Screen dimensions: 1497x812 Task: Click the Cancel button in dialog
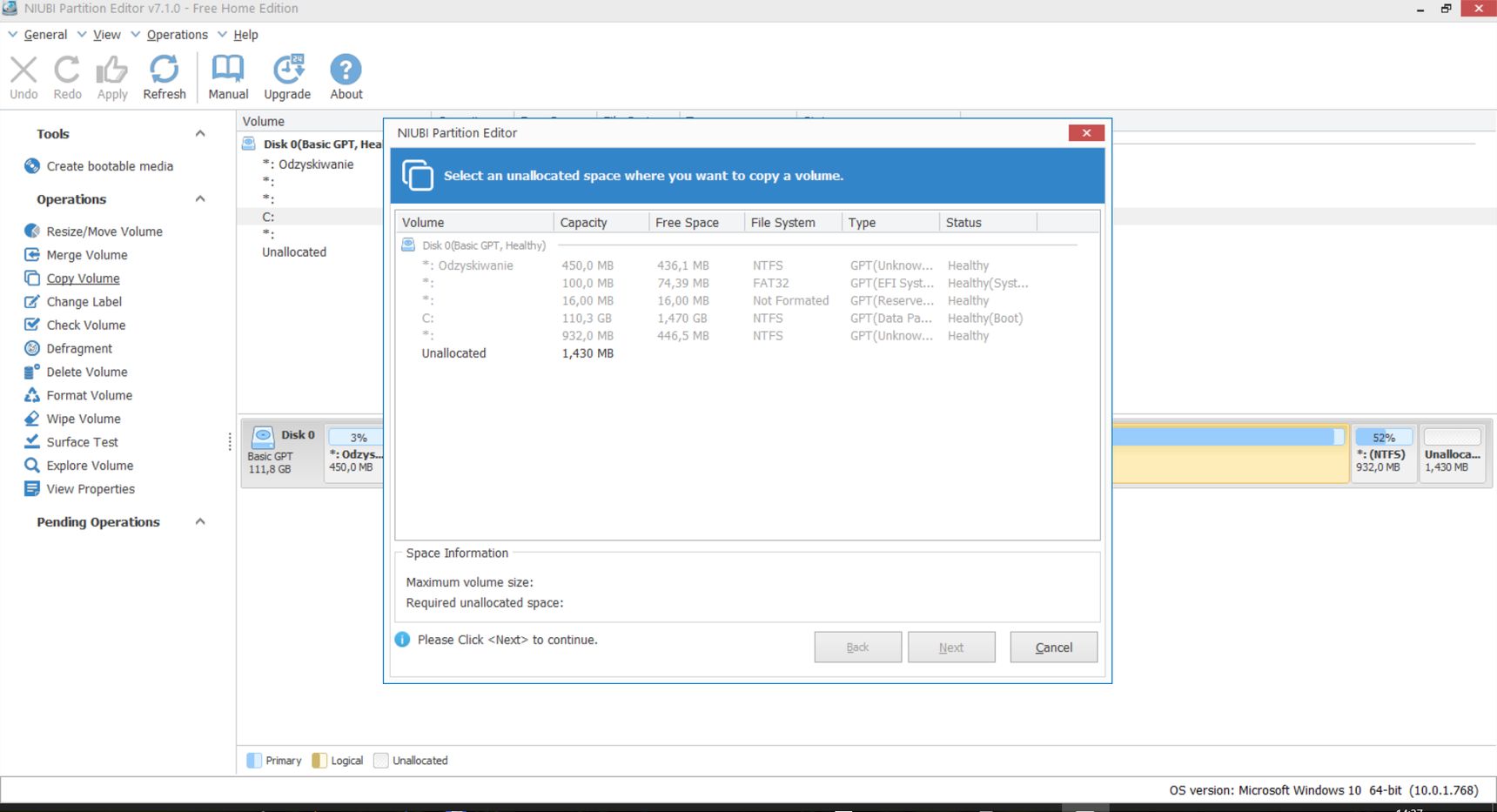[x=1054, y=648]
